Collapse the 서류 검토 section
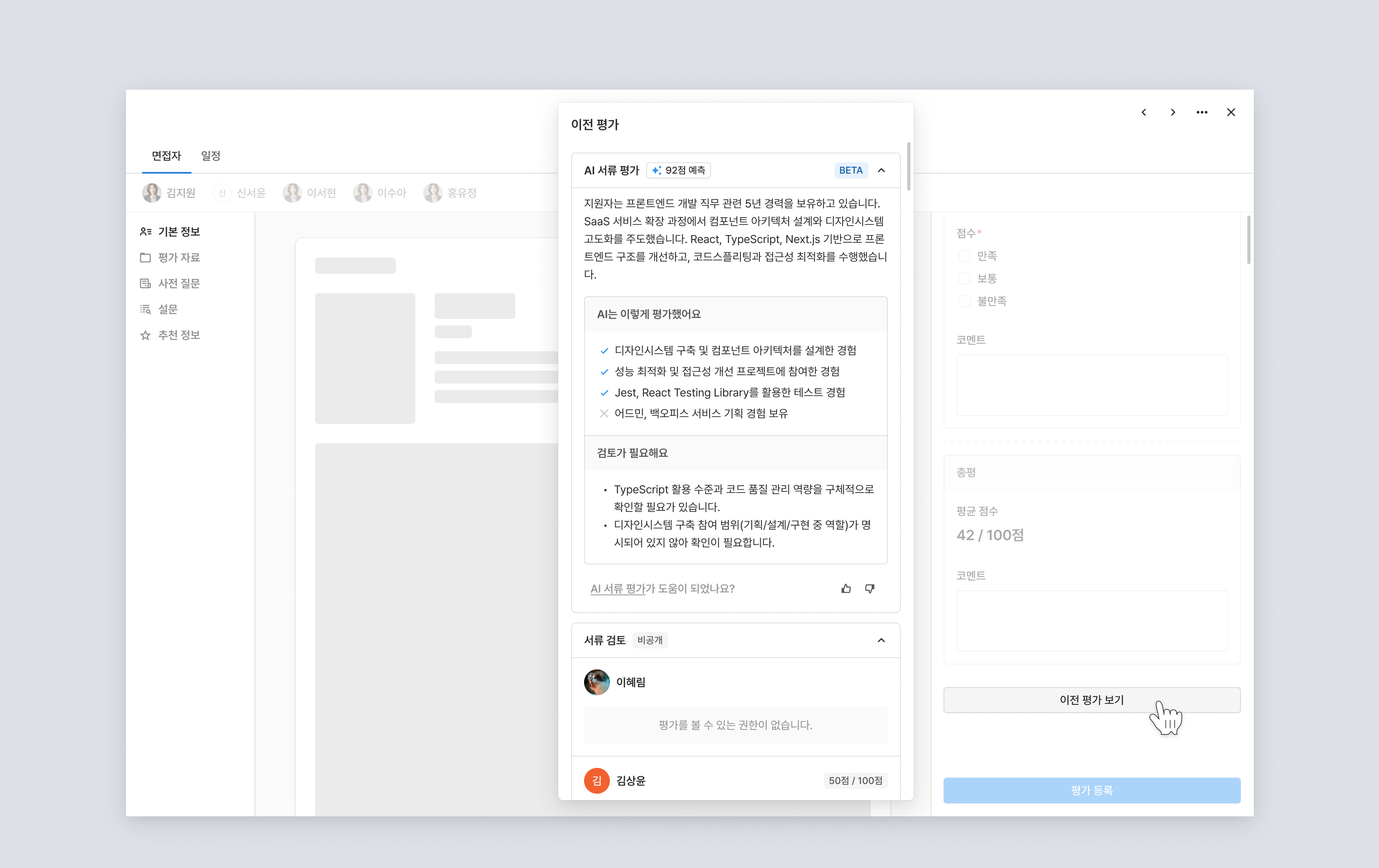 (x=881, y=640)
